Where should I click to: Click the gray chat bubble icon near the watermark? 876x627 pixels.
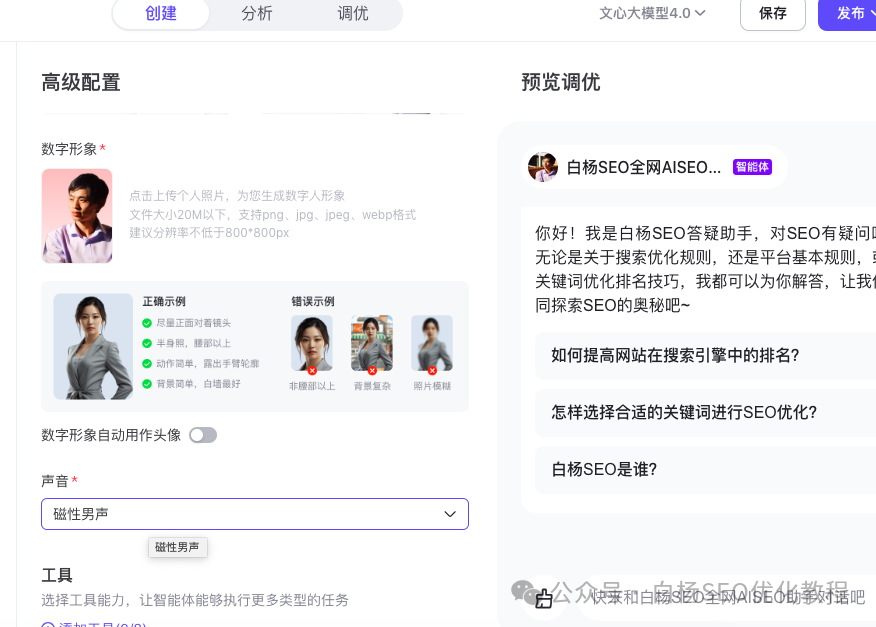coord(521,591)
